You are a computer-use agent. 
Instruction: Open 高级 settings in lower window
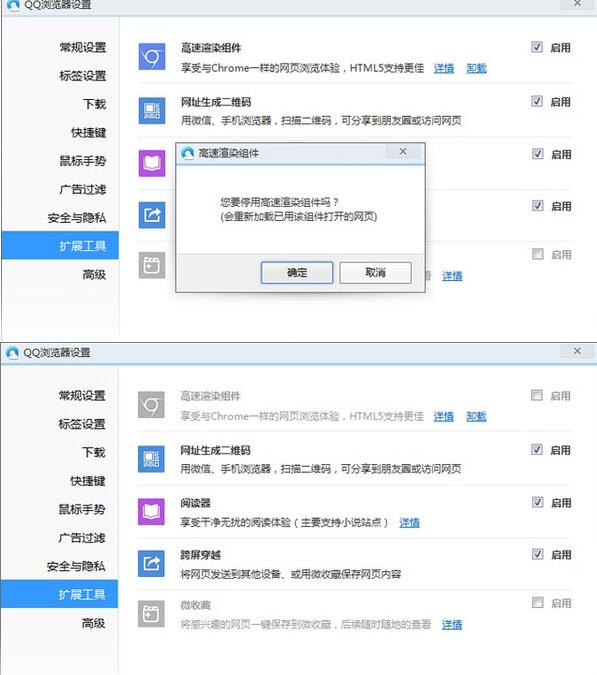[x=93, y=623]
